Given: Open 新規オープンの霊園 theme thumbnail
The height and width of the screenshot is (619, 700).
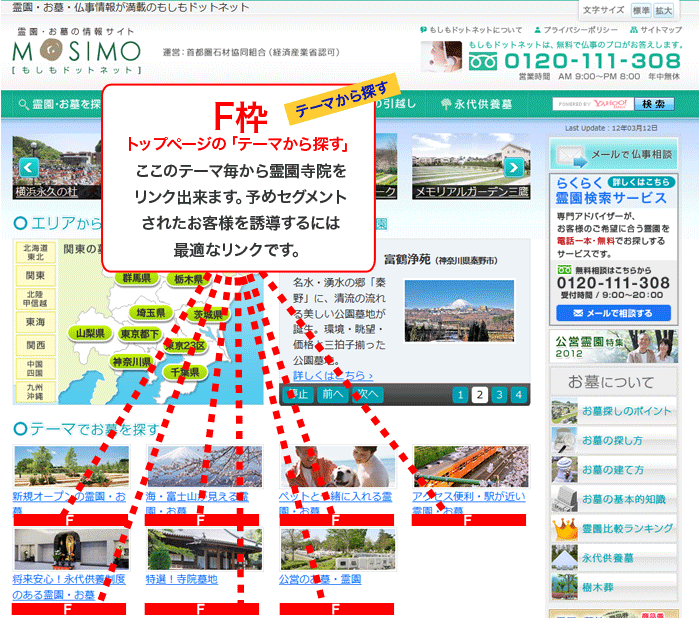Looking at the screenshot, I should (71, 466).
